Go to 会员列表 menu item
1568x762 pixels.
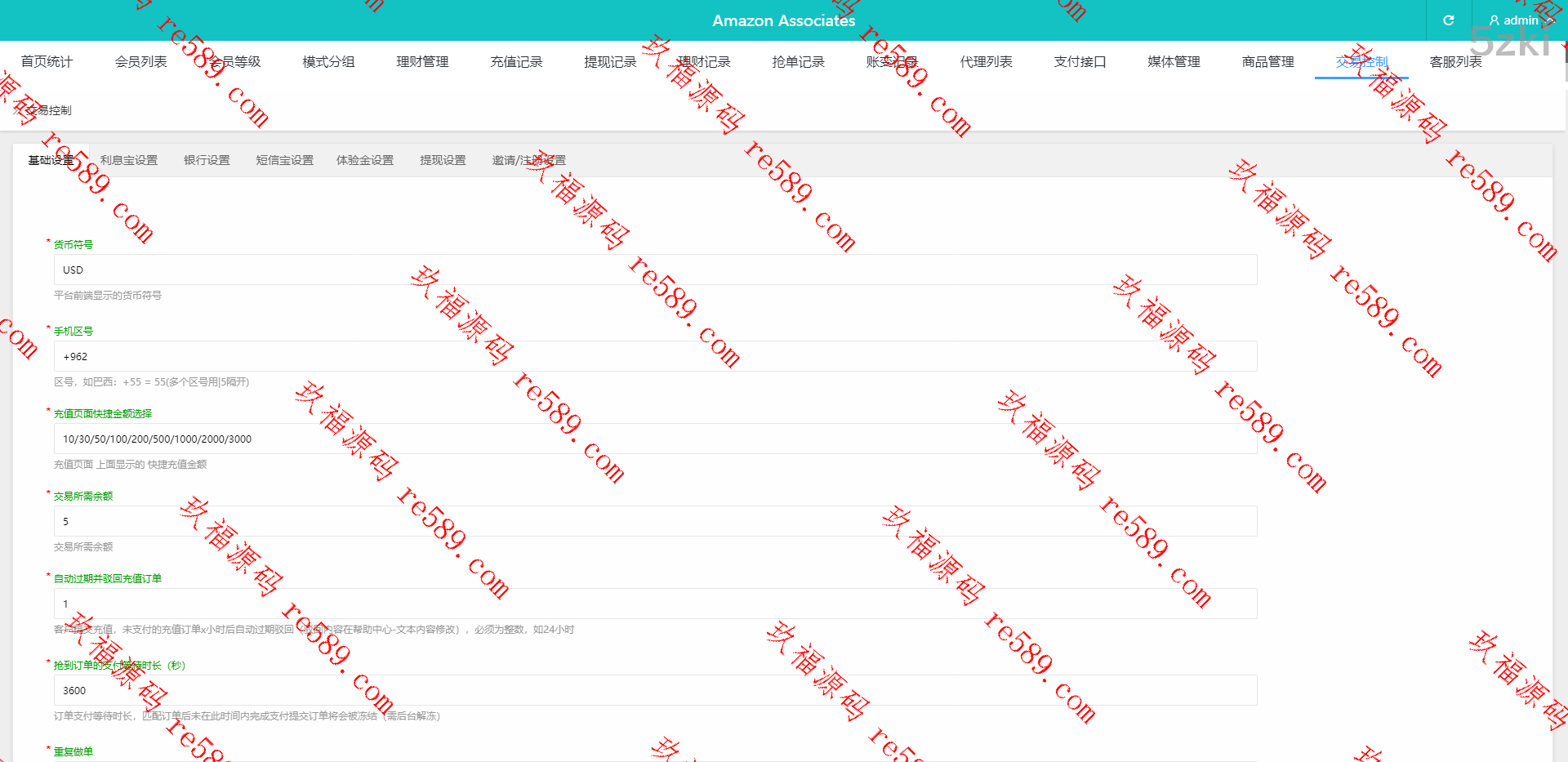click(x=140, y=62)
